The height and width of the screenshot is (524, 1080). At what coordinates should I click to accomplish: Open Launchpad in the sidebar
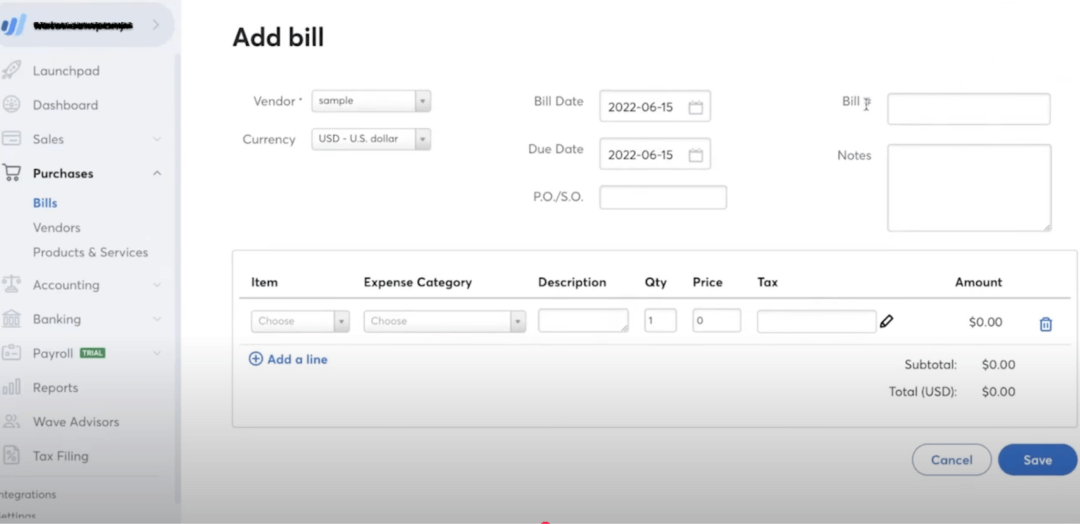tap(66, 71)
